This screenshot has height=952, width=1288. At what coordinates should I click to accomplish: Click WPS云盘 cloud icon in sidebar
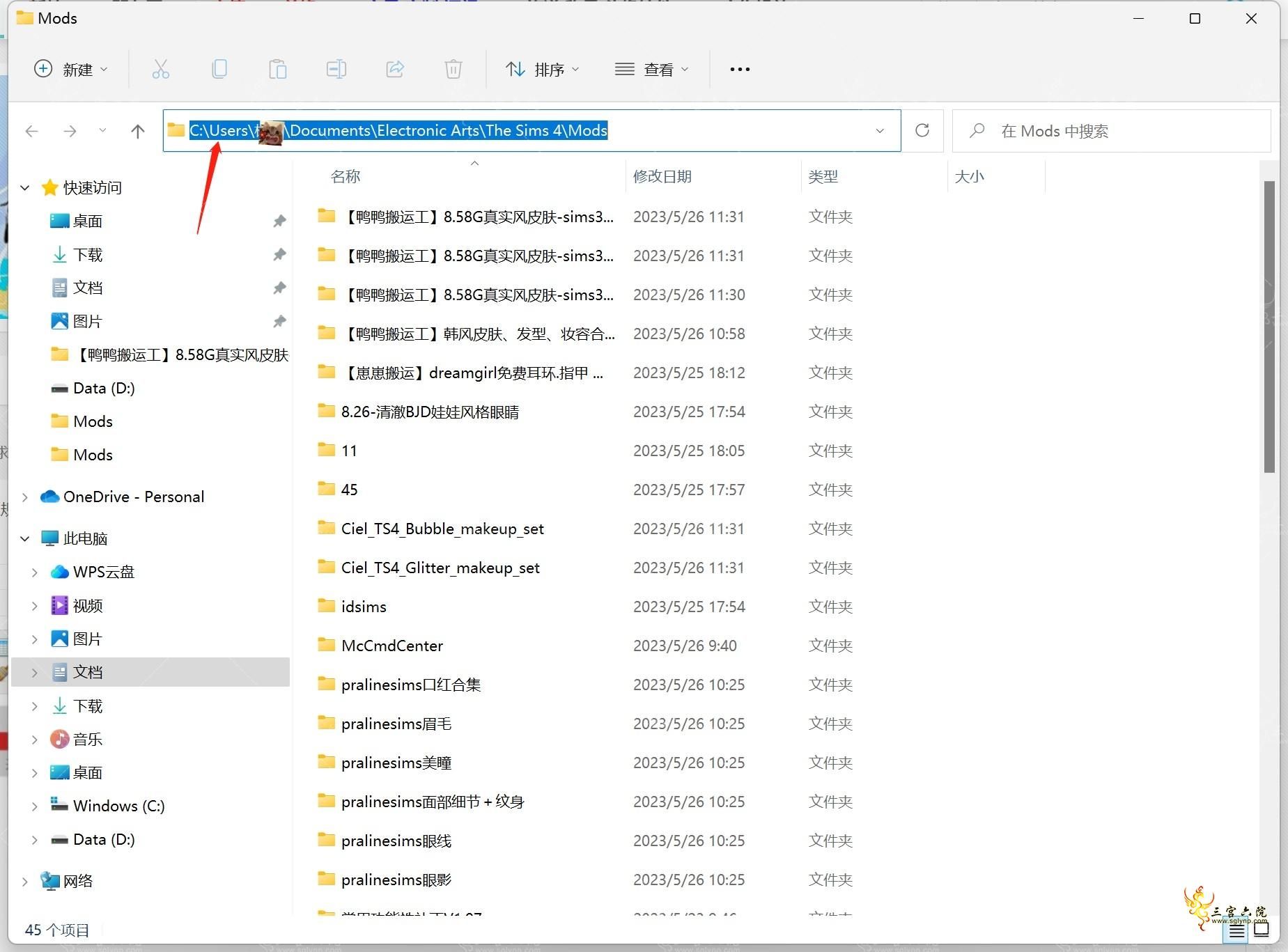(x=60, y=572)
